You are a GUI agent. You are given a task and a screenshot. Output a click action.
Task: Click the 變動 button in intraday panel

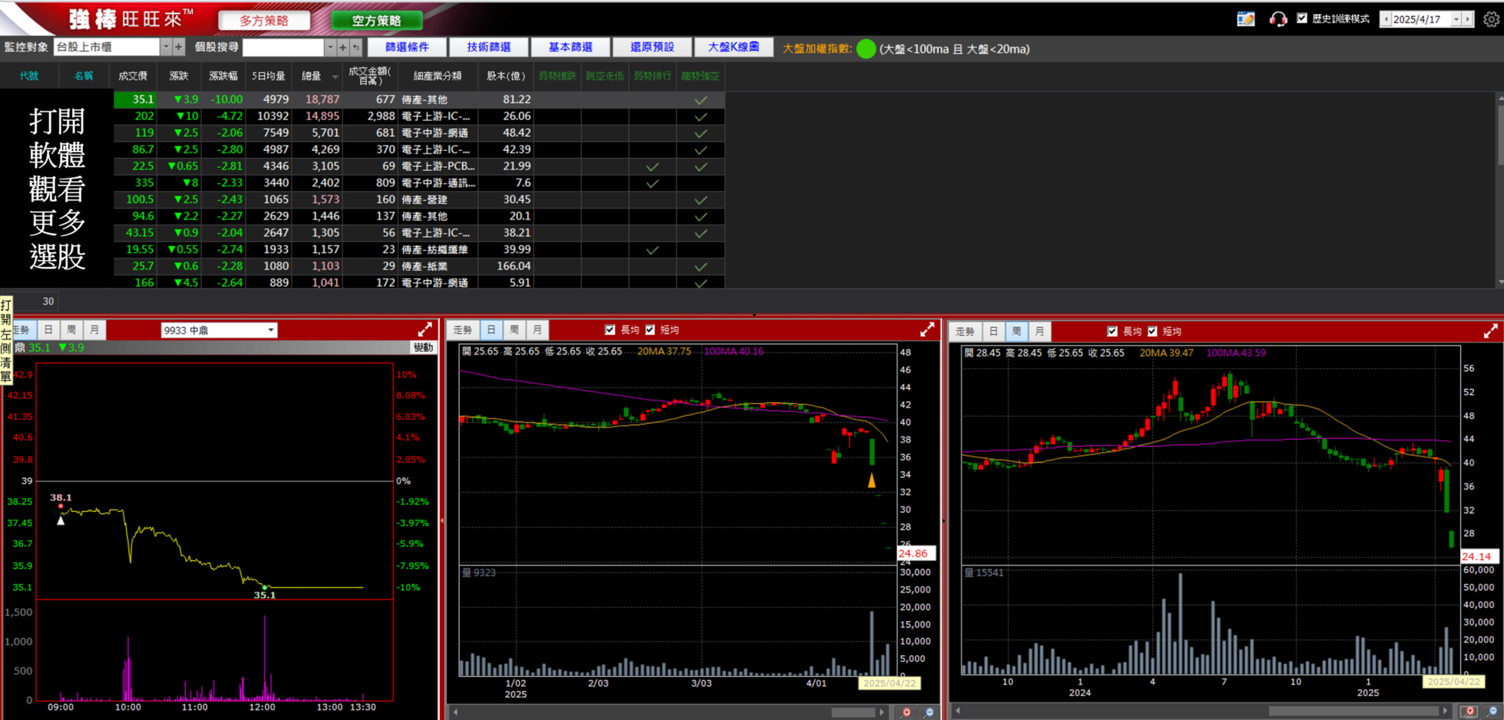point(424,347)
